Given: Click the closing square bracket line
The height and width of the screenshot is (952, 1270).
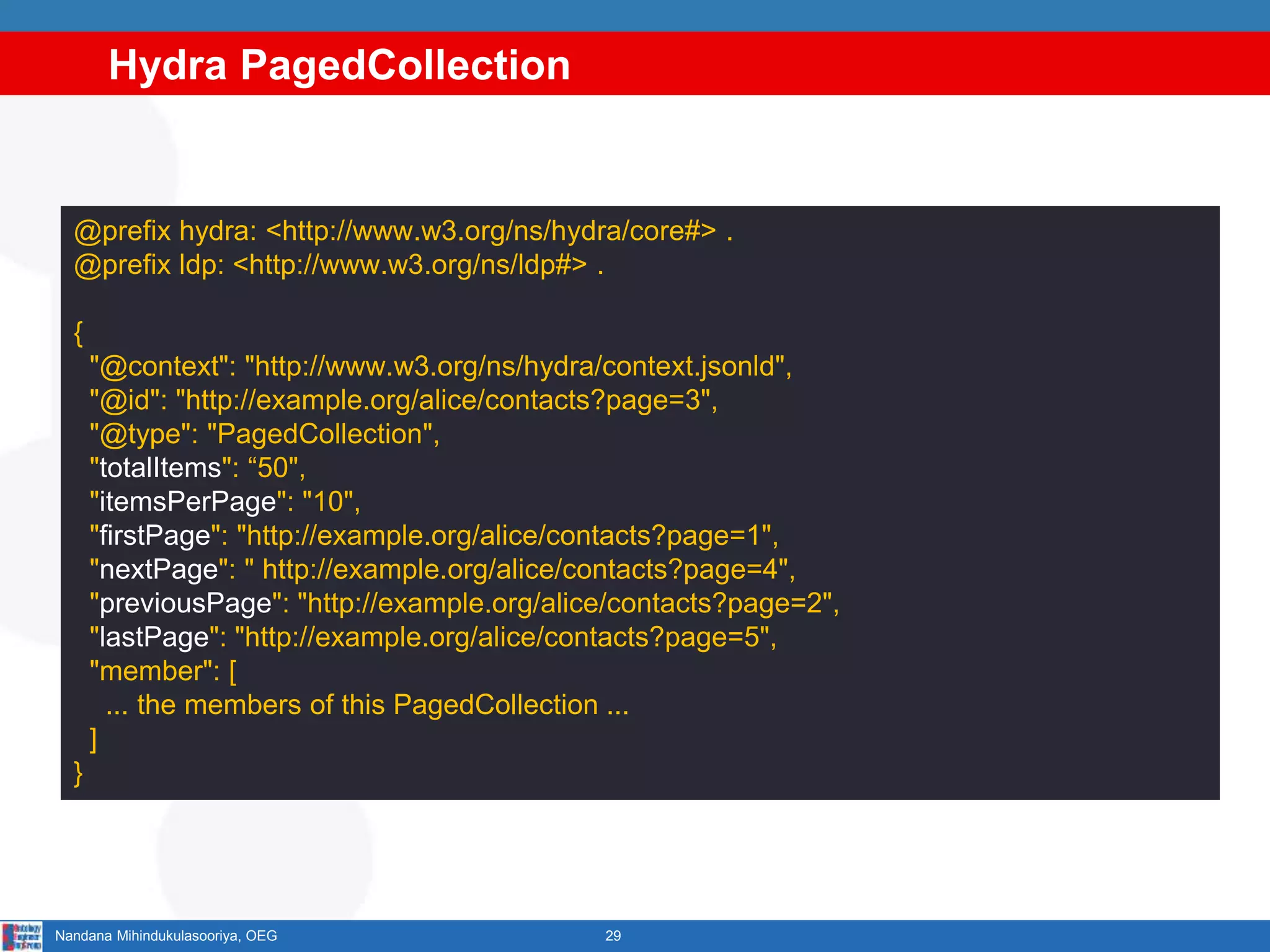Looking at the screenshot, I should (x=94, y=739).
